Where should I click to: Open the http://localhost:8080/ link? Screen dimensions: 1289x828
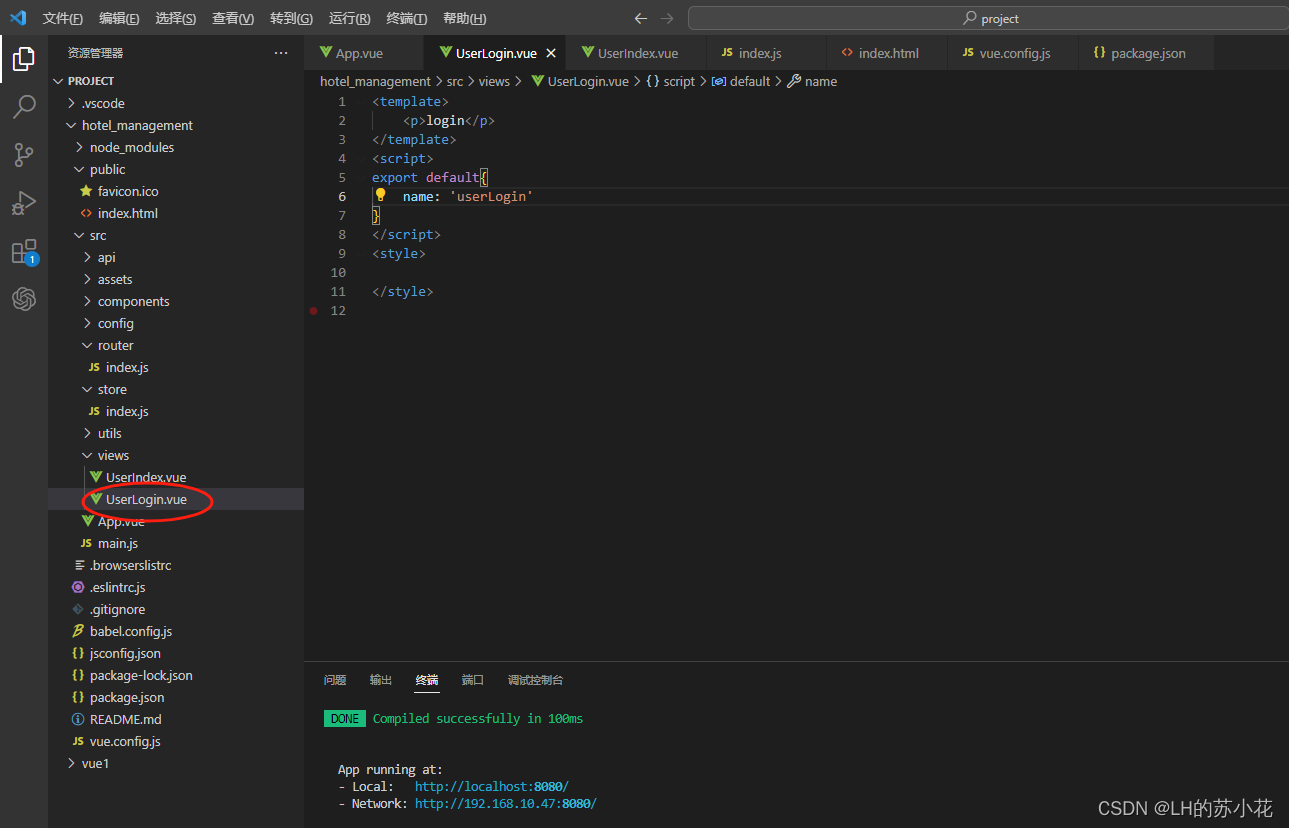(x=492, y=787)
